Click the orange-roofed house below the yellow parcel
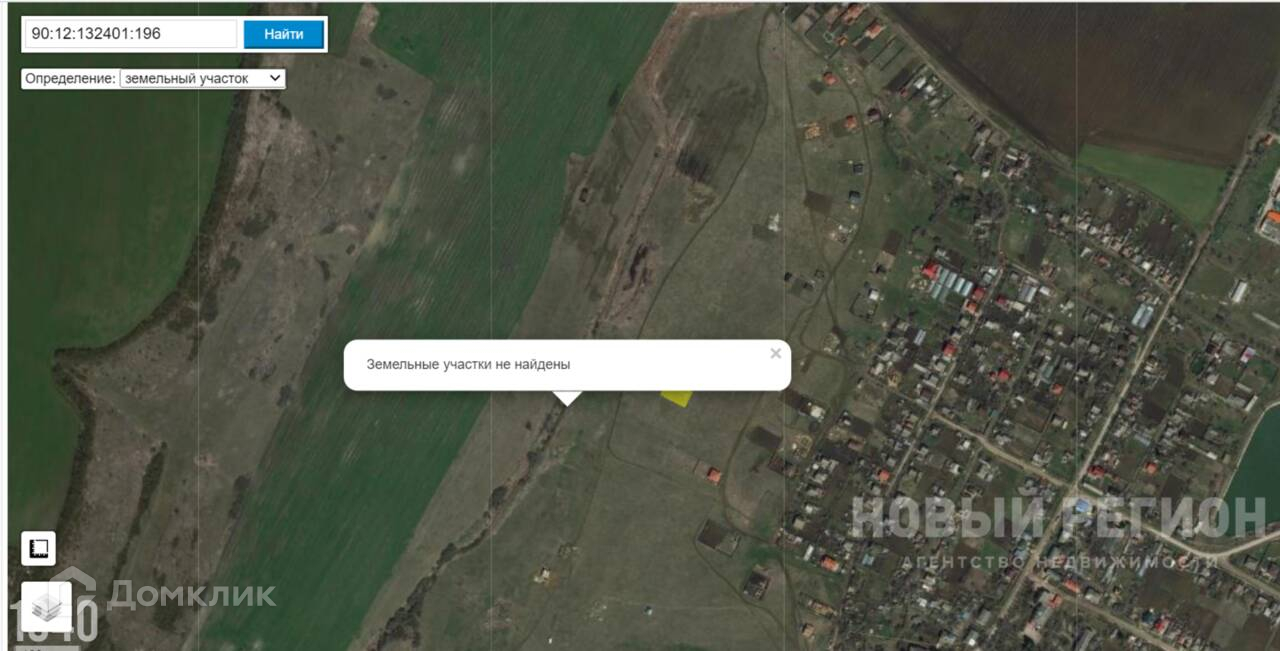Viewport: 1280px width, 651px height. (714, 475)
